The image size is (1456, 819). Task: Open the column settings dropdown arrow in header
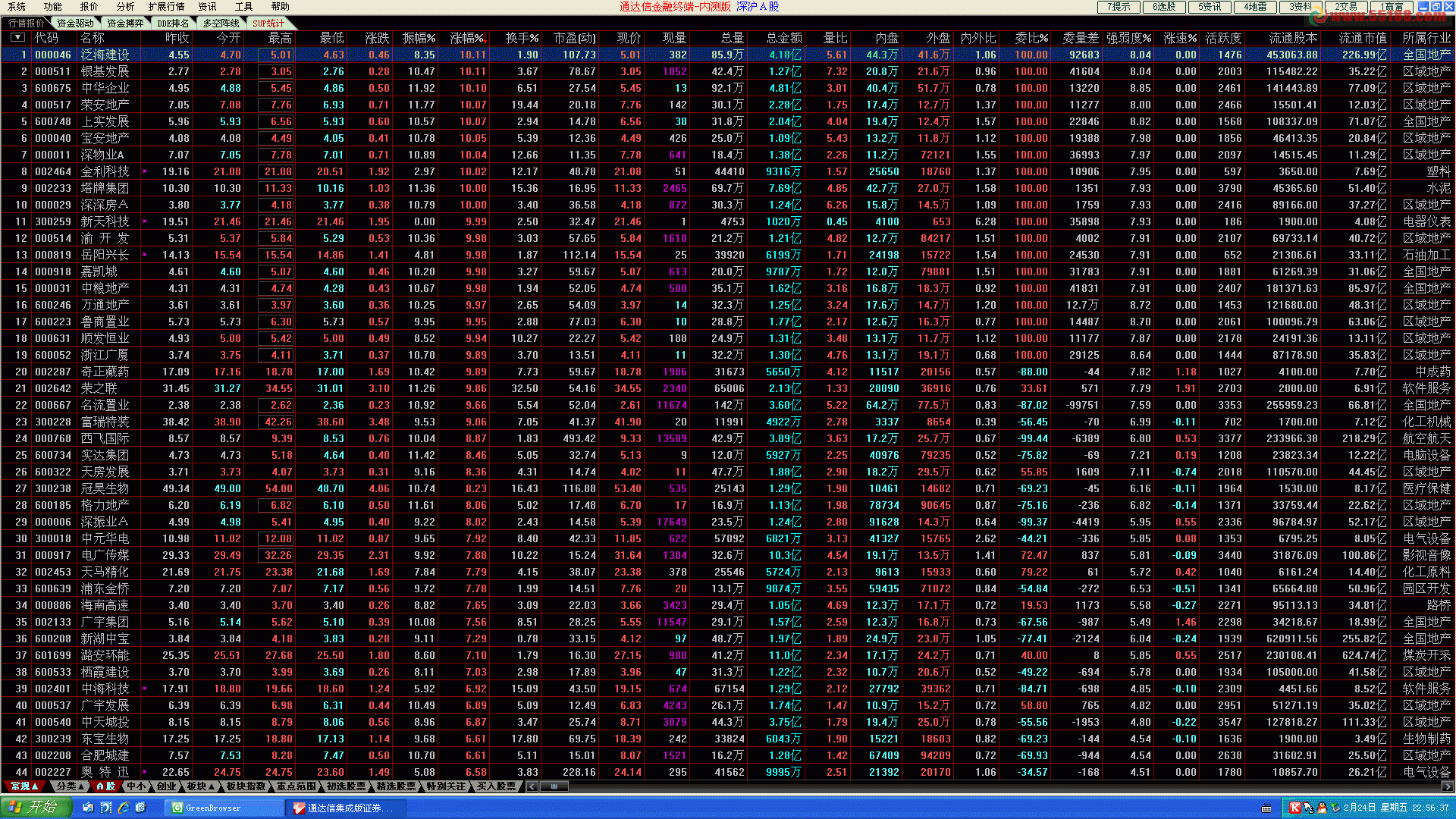point(17,37)
